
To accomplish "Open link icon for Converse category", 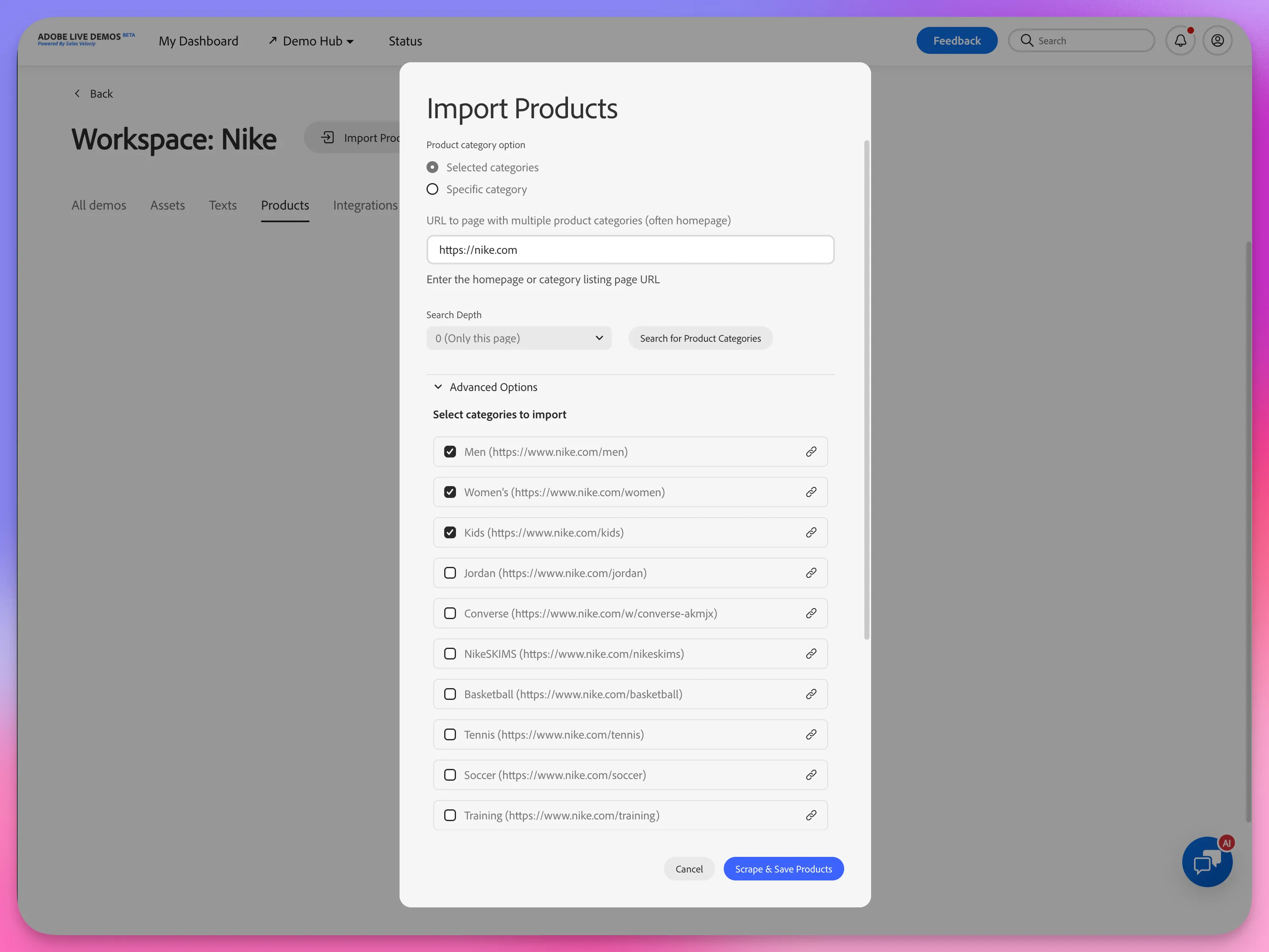I will pyautogui.click(x=810, y=614).
